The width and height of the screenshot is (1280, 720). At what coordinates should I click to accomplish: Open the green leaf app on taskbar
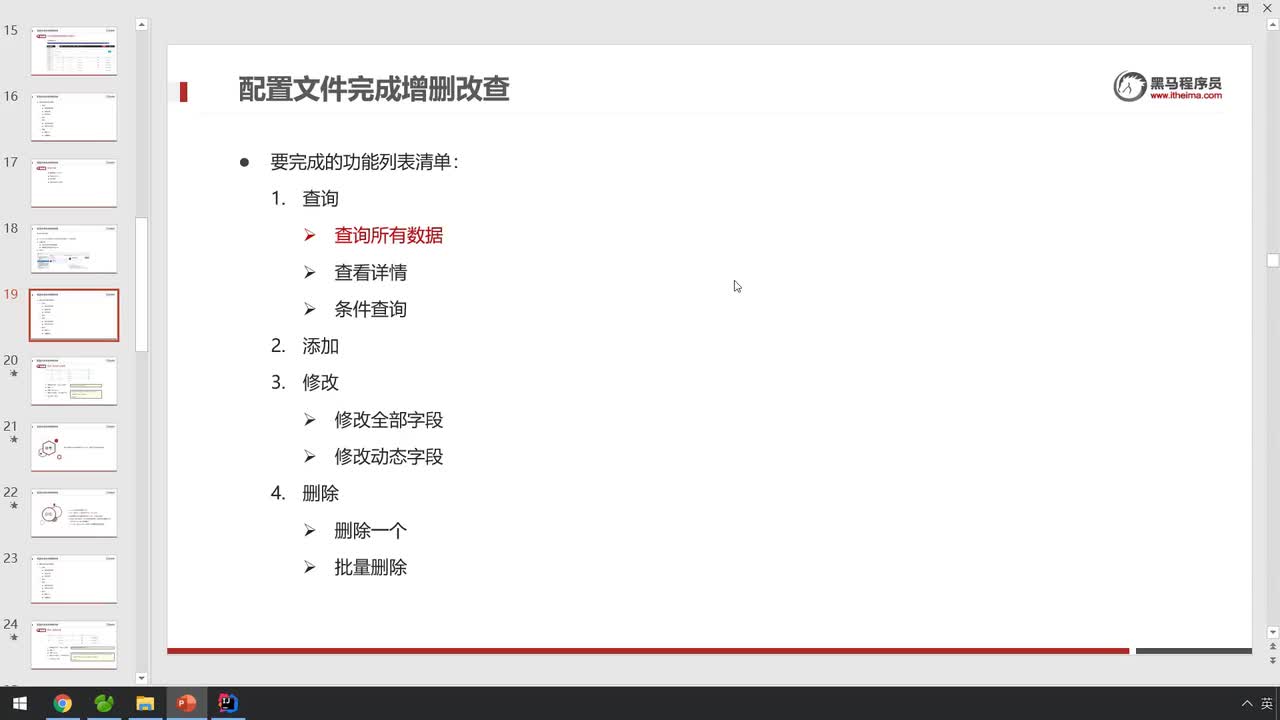click(104, 703)
